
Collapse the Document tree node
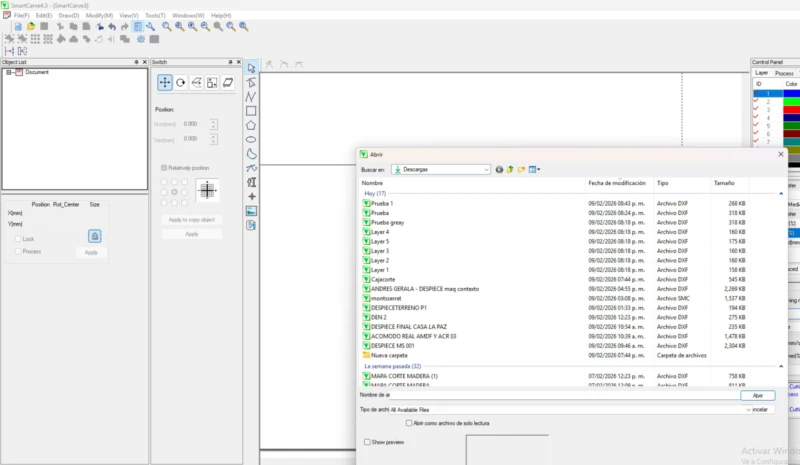click(9, 72)
